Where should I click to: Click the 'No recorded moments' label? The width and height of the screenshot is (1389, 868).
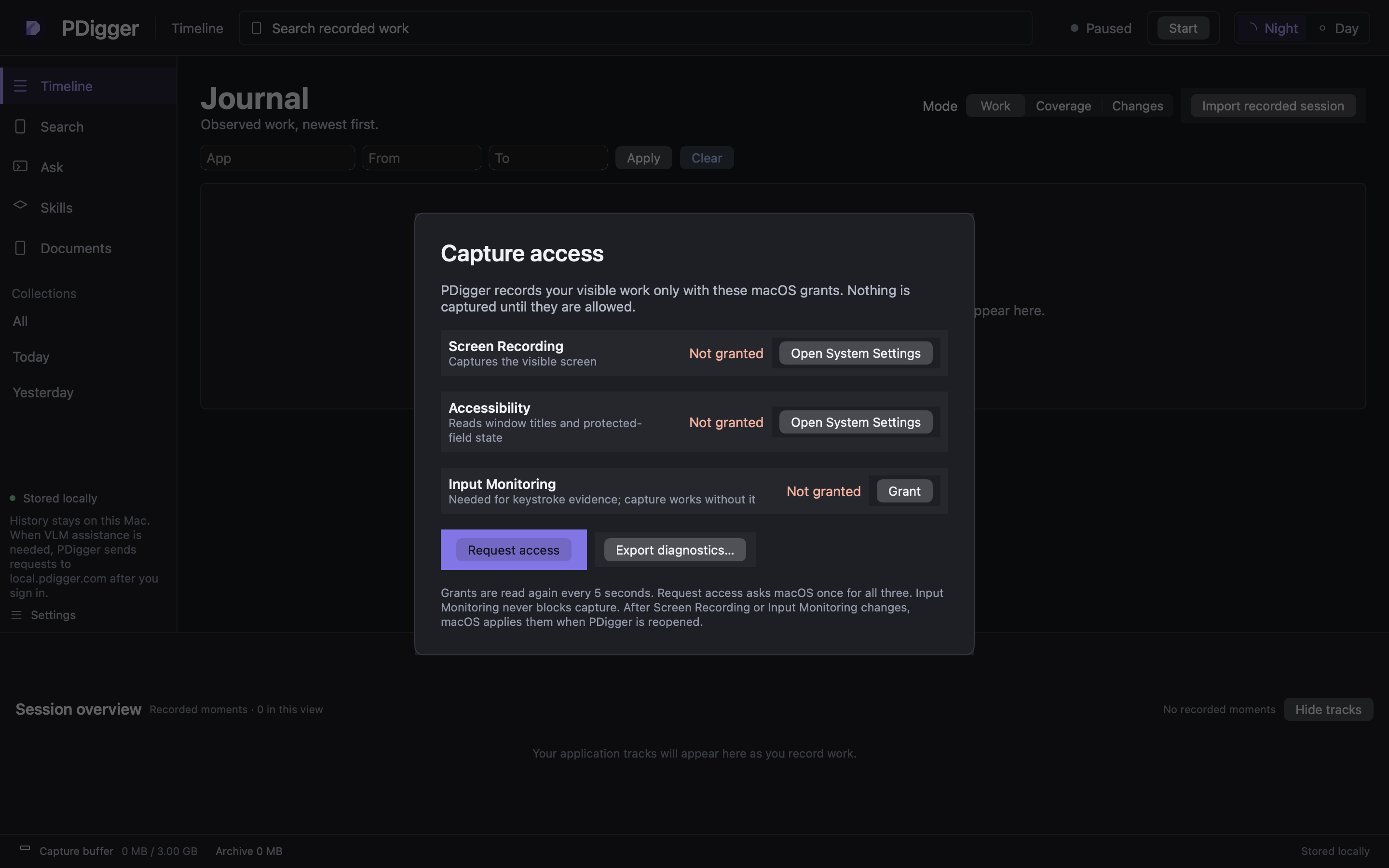(1219, 709)
